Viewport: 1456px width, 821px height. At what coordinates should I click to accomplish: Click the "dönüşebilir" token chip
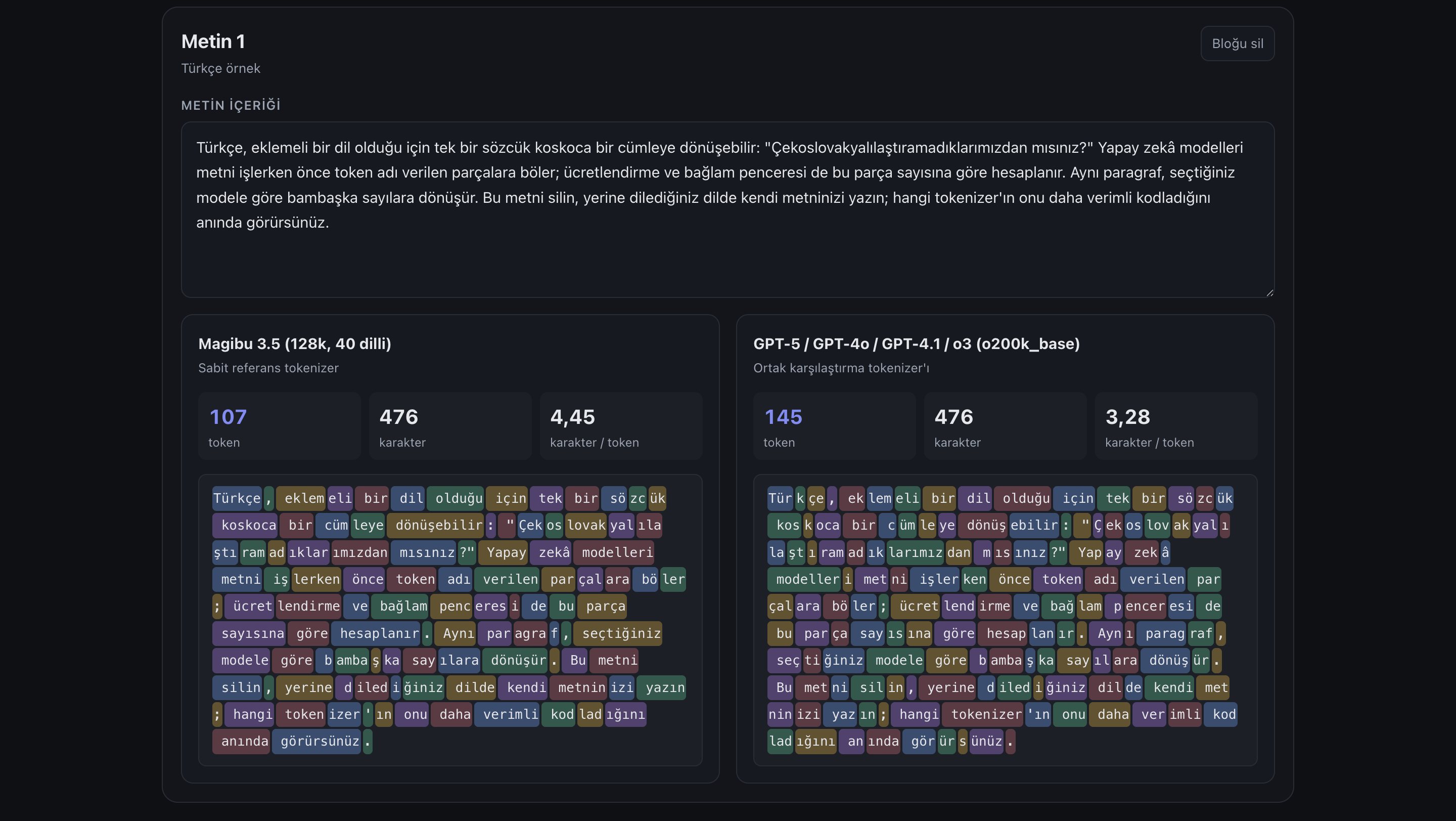pyautogui.click(x=435, y=525)
